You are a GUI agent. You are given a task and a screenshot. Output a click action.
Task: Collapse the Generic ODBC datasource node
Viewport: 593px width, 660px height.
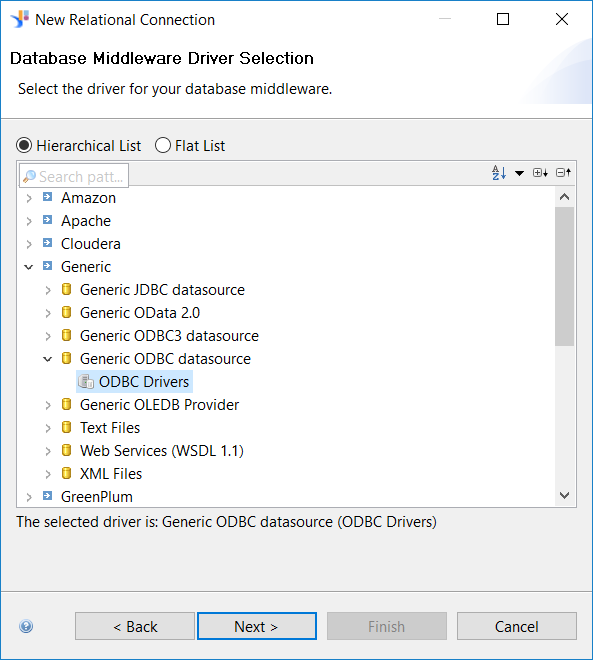point(48,359)
